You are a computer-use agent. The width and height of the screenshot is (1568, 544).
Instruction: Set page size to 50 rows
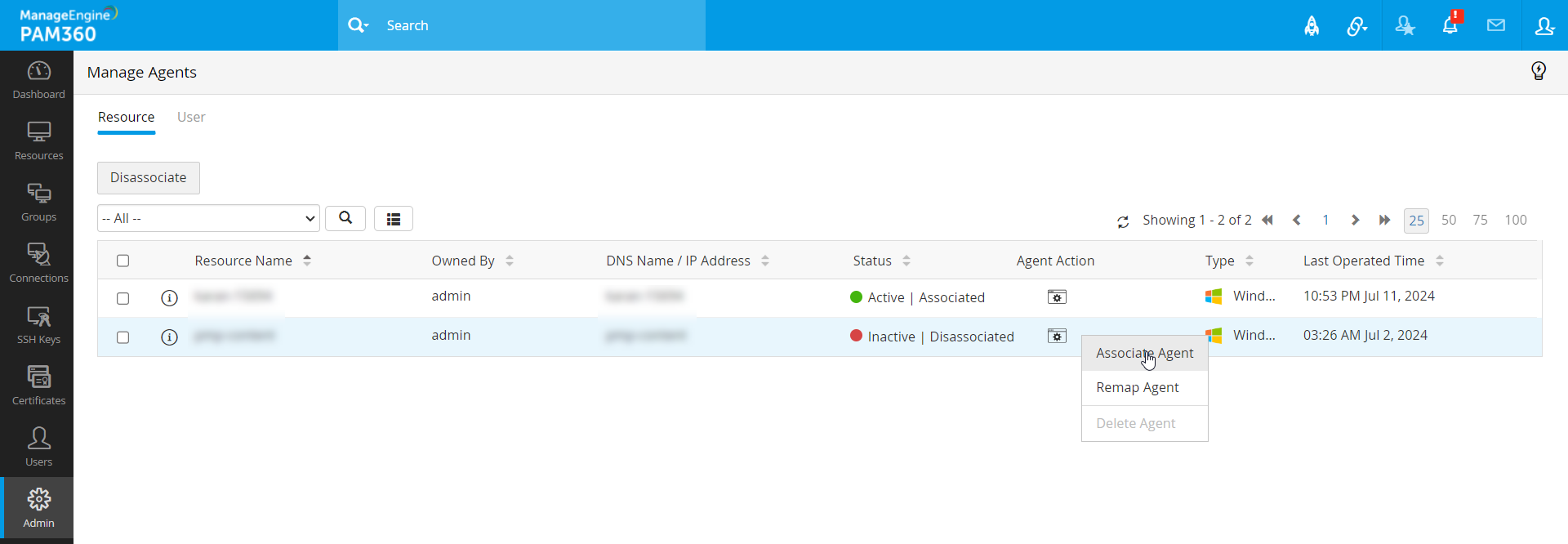[x=1449, y=221]
